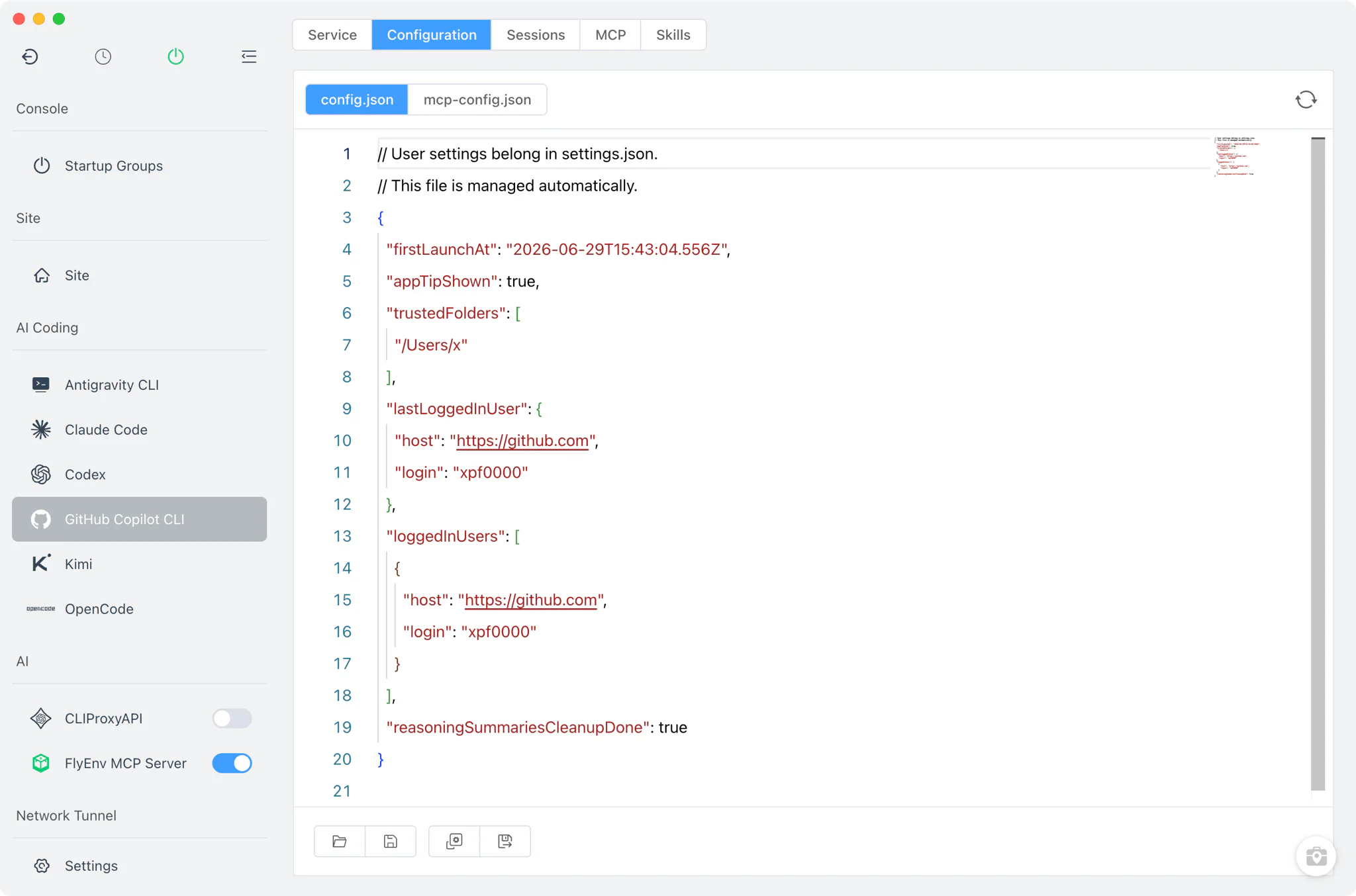Viewport: 1356px width, 896px height.
Task: Click the Claude Code starburst icon
Action: click(41, 429)
